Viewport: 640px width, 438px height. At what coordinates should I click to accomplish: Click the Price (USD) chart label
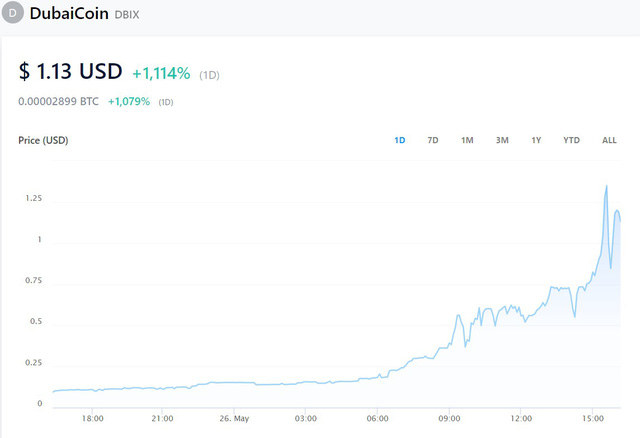43,140
